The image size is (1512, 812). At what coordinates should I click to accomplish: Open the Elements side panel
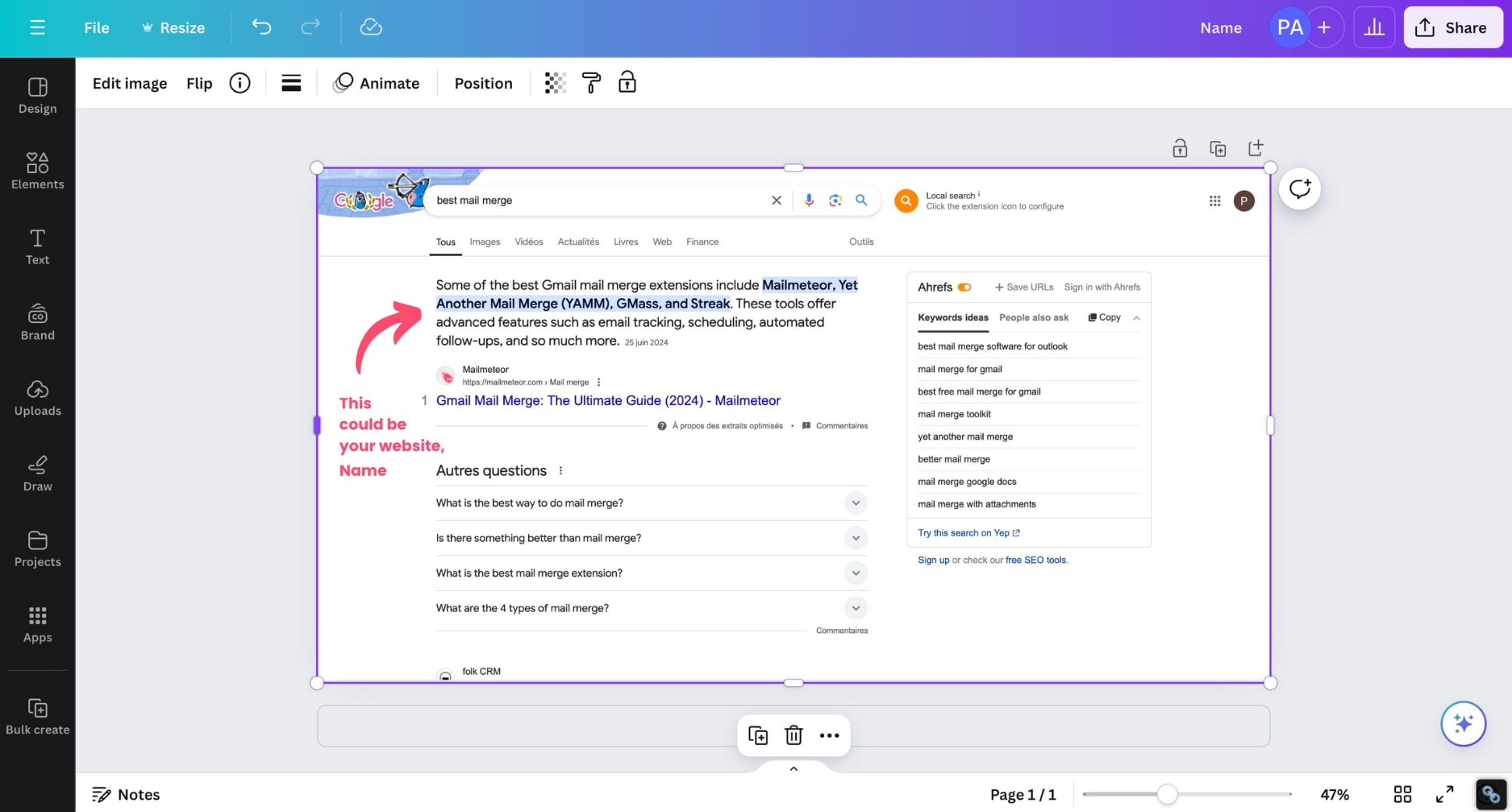[x=37, y=171]
